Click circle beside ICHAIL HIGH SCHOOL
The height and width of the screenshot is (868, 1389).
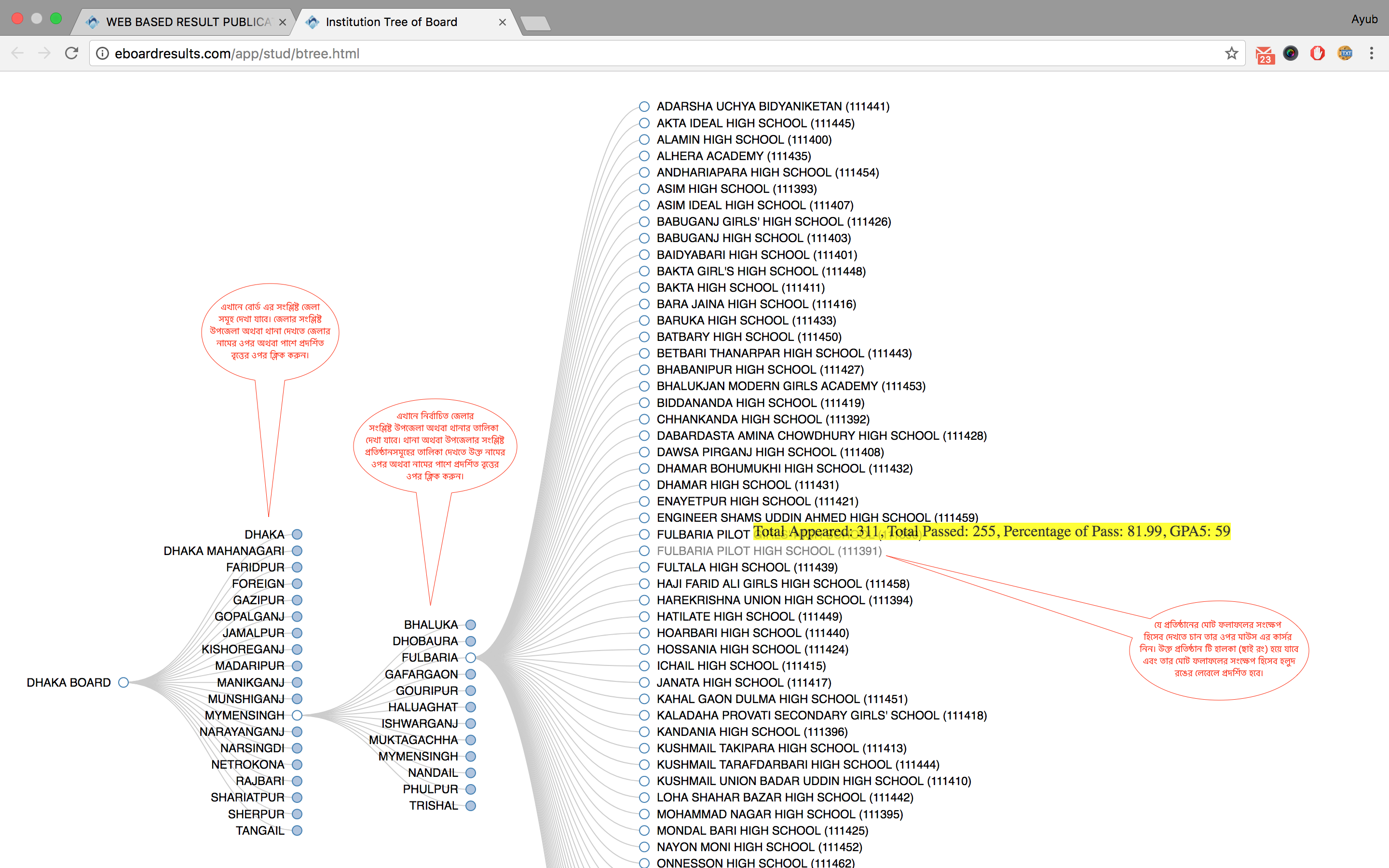644,666
